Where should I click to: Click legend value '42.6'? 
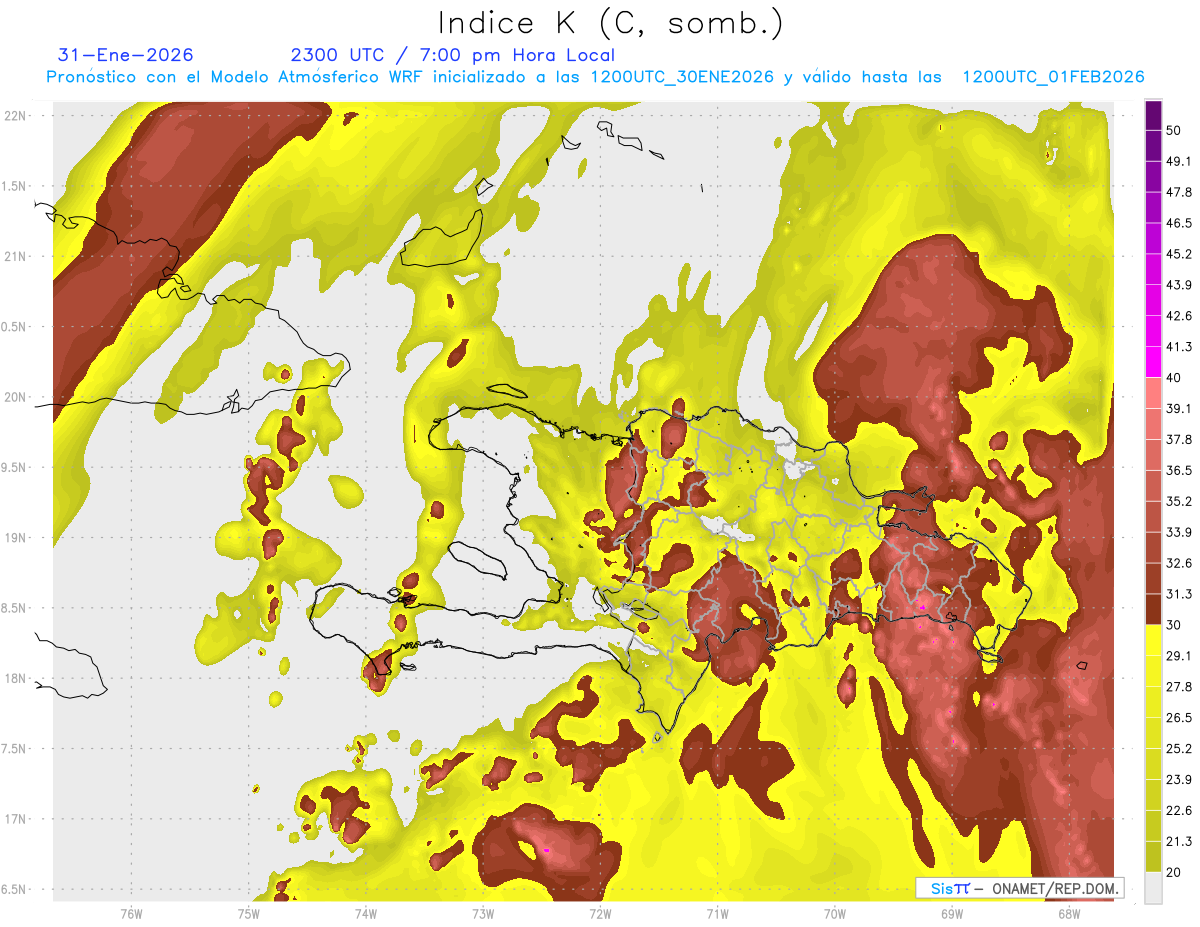(1178, 316)
